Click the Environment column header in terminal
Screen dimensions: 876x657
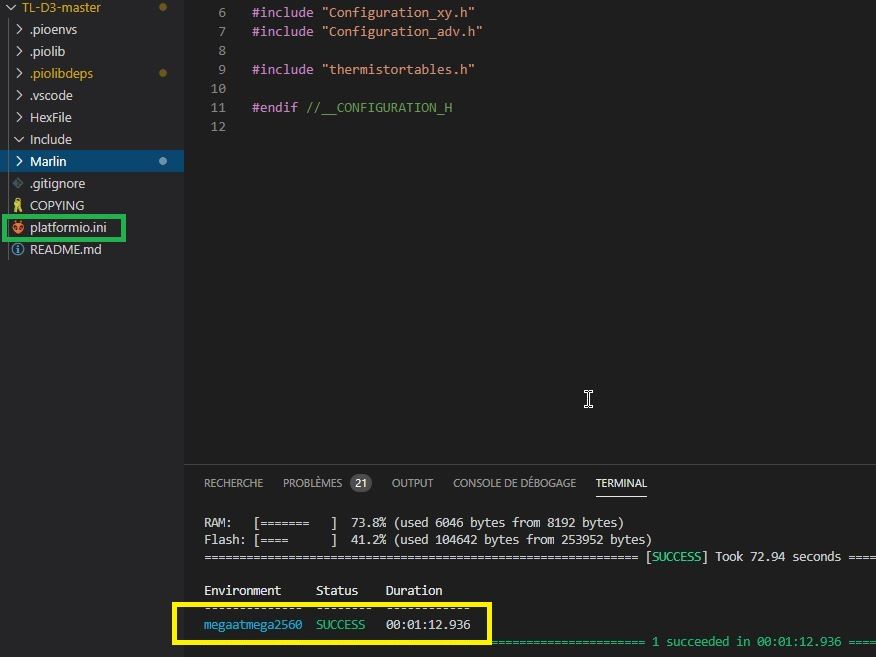(x=242, y=591)
